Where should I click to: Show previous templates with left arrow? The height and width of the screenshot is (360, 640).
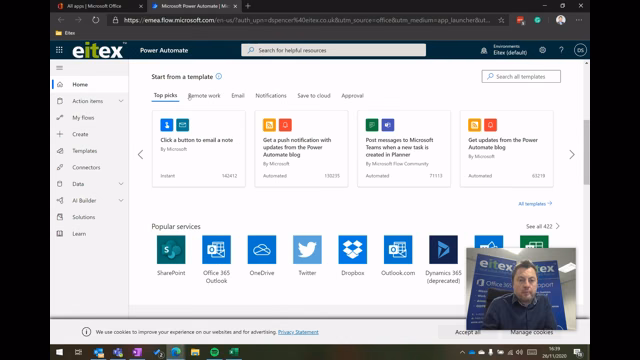pyautogui.click(x=140, y=154)
